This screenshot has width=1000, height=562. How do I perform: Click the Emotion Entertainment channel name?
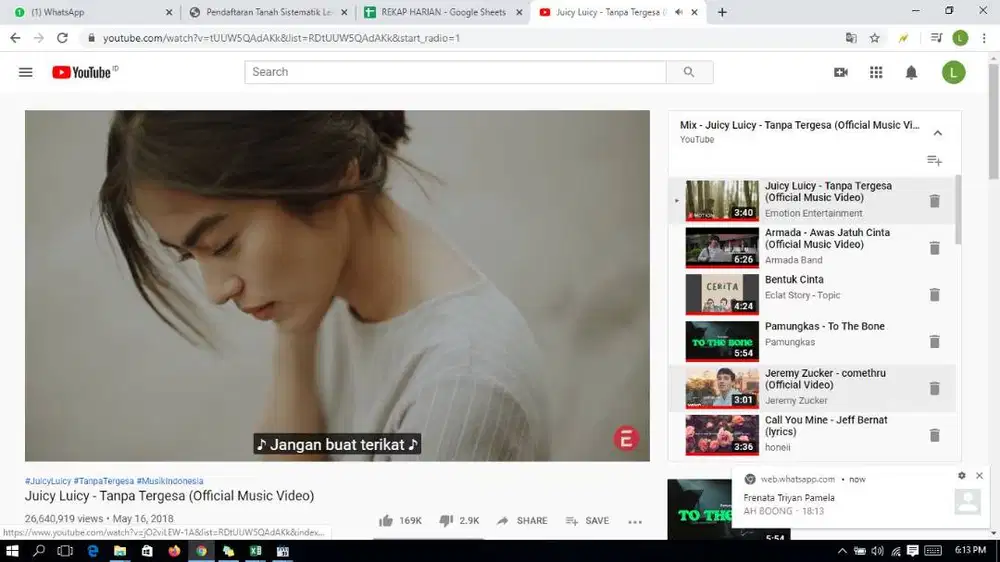[813, 213]
